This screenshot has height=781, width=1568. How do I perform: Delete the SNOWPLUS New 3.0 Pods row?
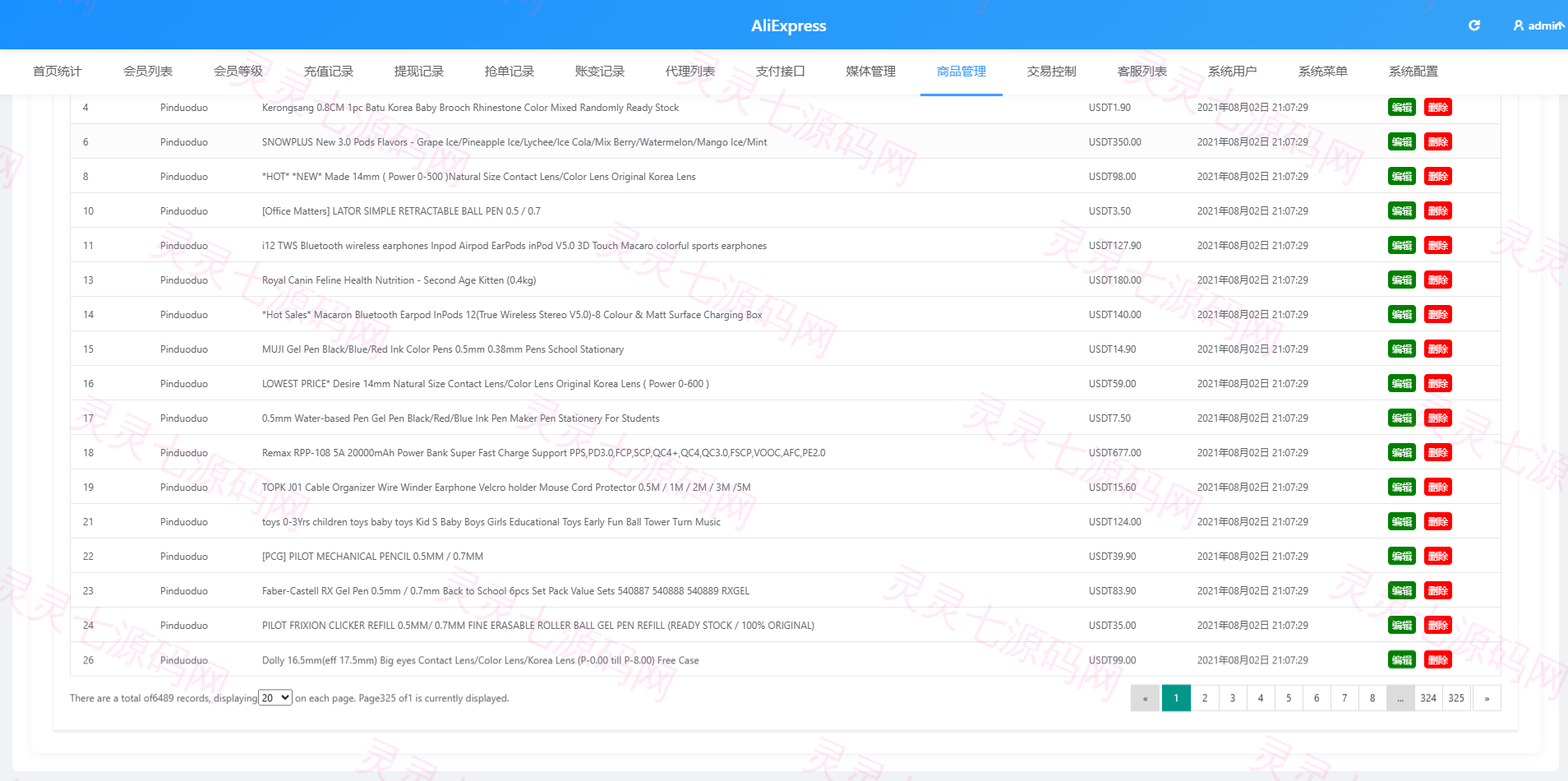click(x=1438, y=142)
